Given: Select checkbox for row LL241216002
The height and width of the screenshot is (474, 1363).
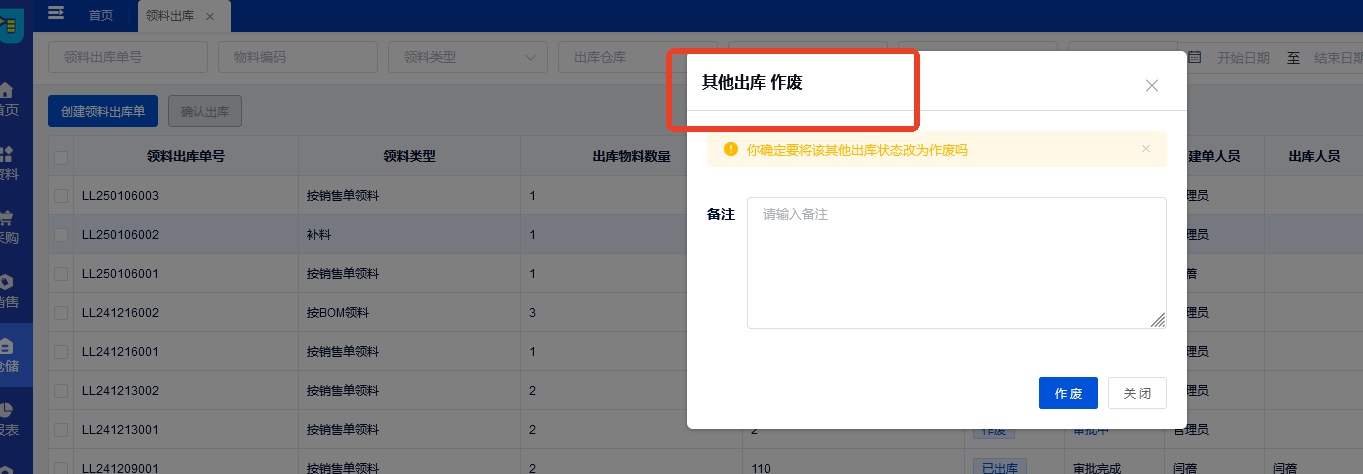Looking at the screenshot, I should 62,313.
